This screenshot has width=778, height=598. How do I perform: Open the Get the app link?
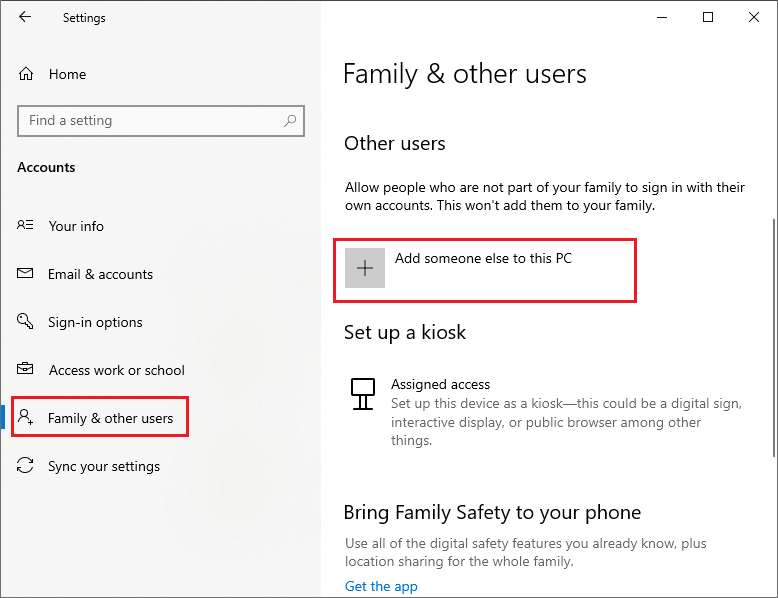(x=381, y=587)
